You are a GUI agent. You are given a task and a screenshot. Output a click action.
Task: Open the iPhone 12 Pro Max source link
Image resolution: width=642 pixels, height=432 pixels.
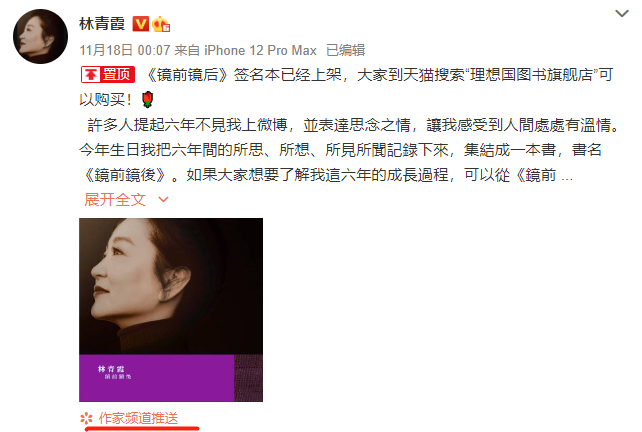click(x=260, y=50)
